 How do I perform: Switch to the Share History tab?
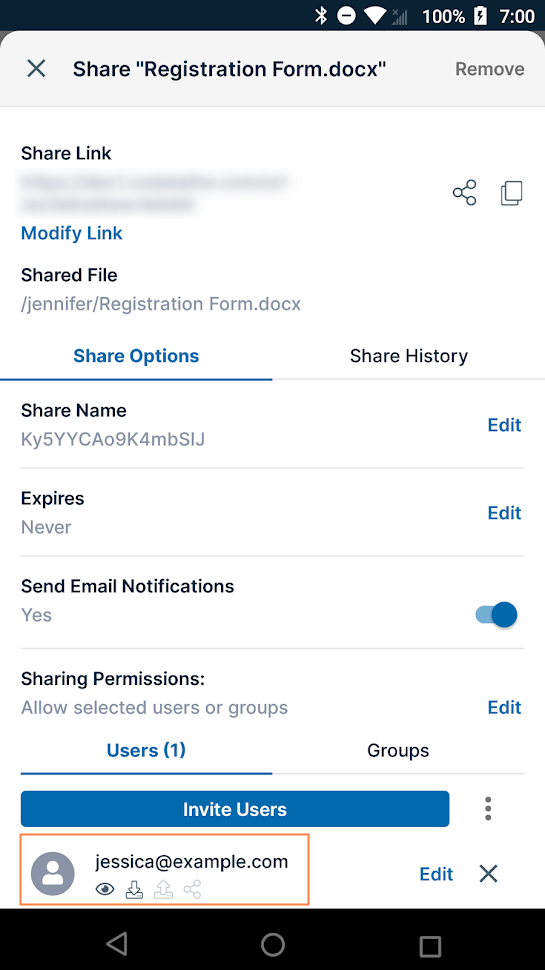408,356
